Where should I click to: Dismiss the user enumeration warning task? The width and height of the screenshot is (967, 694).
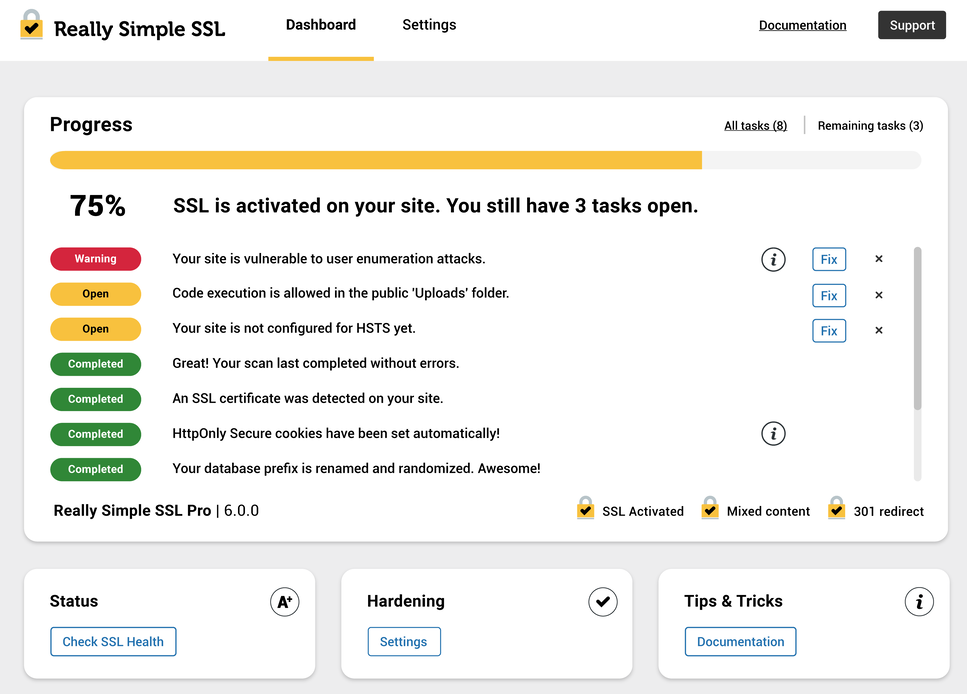click(x=879, y=259)
